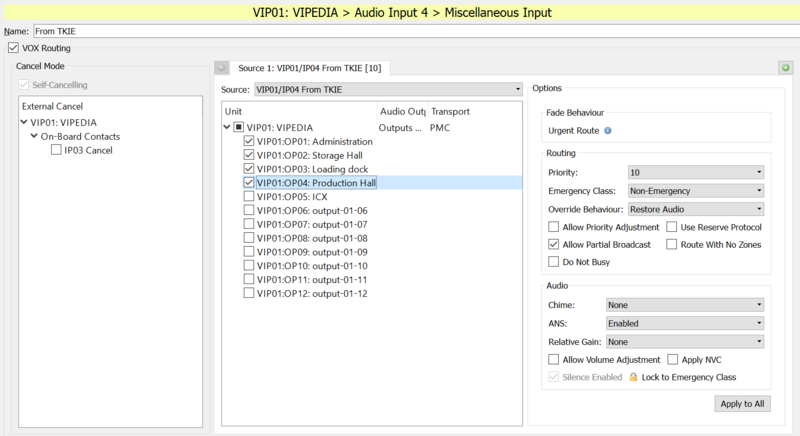The height and width of the screenshot is (436, 800).
Task: Enable the Do Not Busy option
Action: [554, 261]
